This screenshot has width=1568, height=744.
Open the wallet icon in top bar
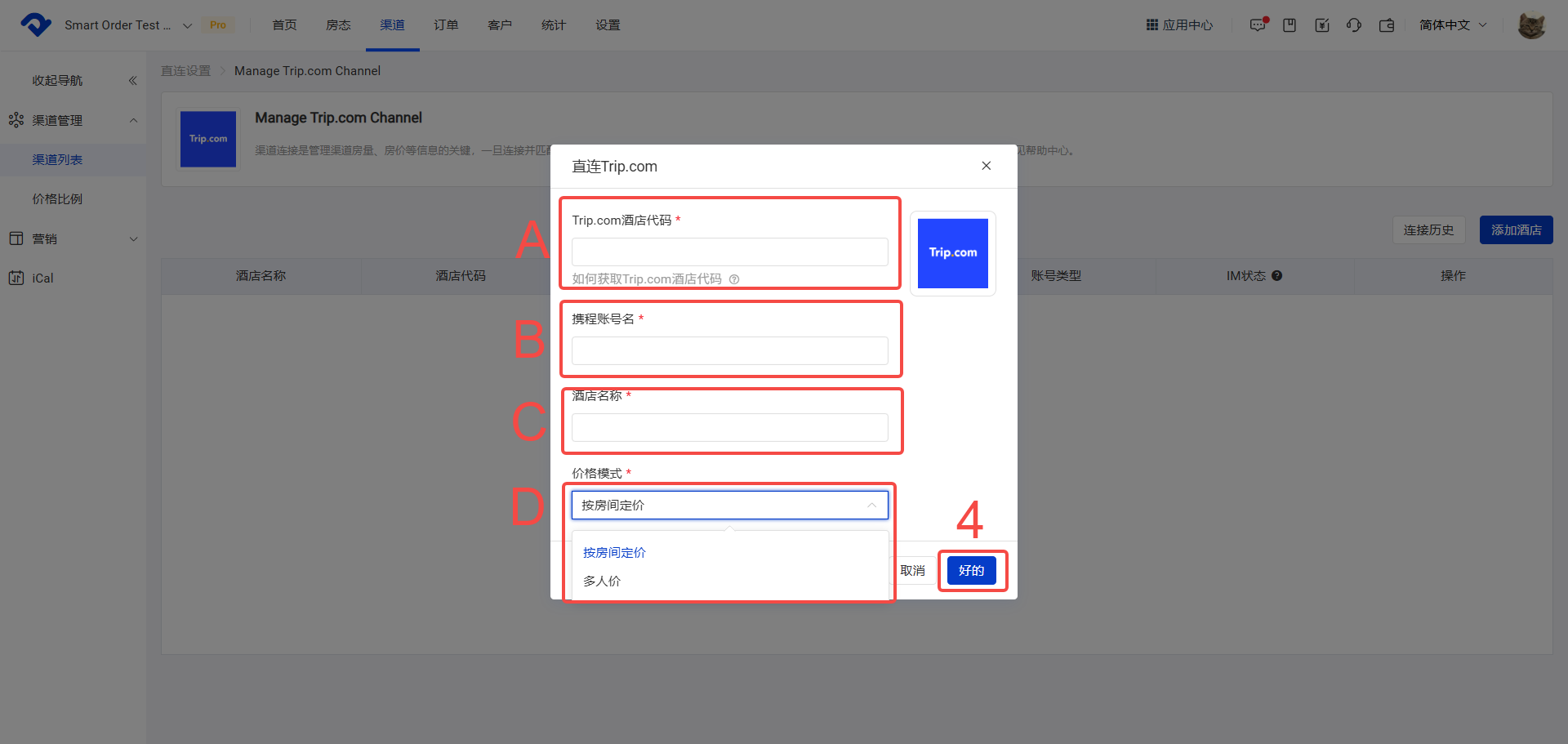point(1387,25)
